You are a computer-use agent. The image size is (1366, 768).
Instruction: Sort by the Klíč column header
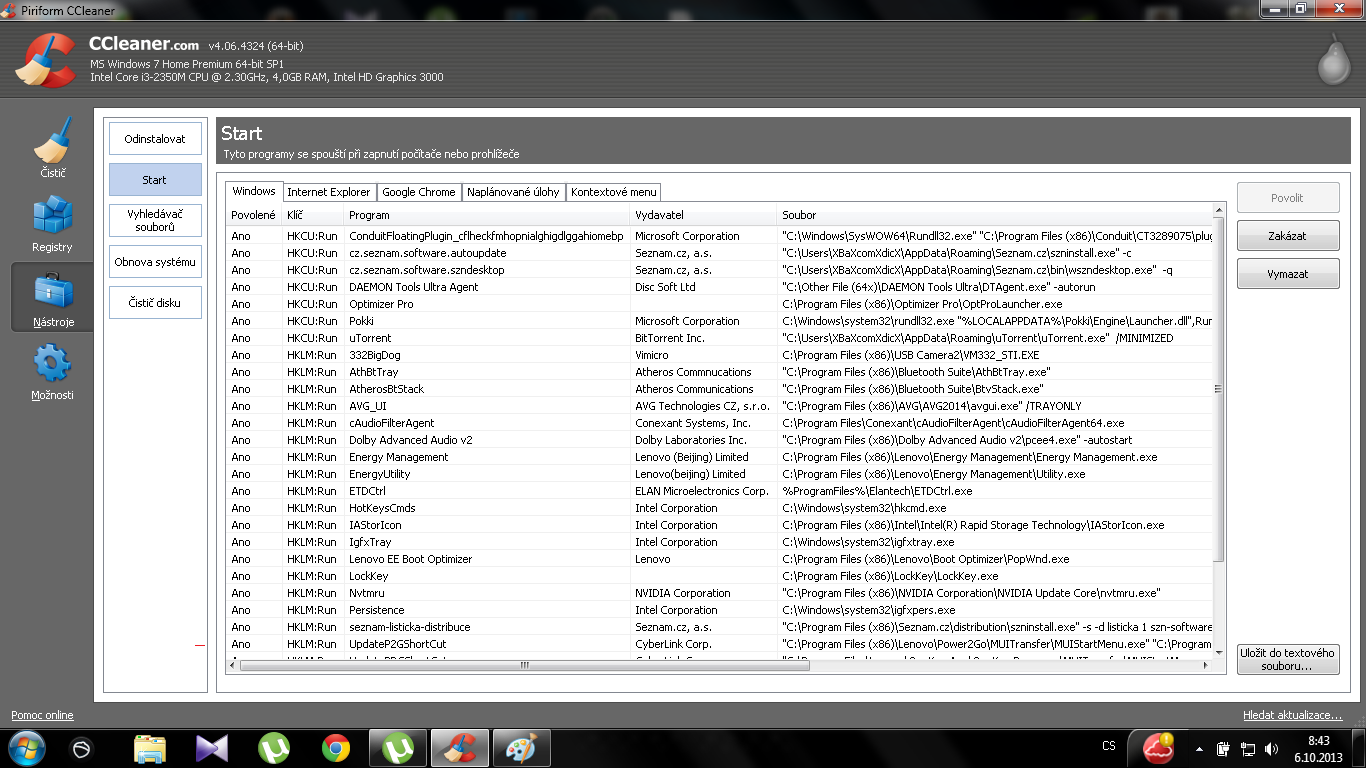point(313,215)
